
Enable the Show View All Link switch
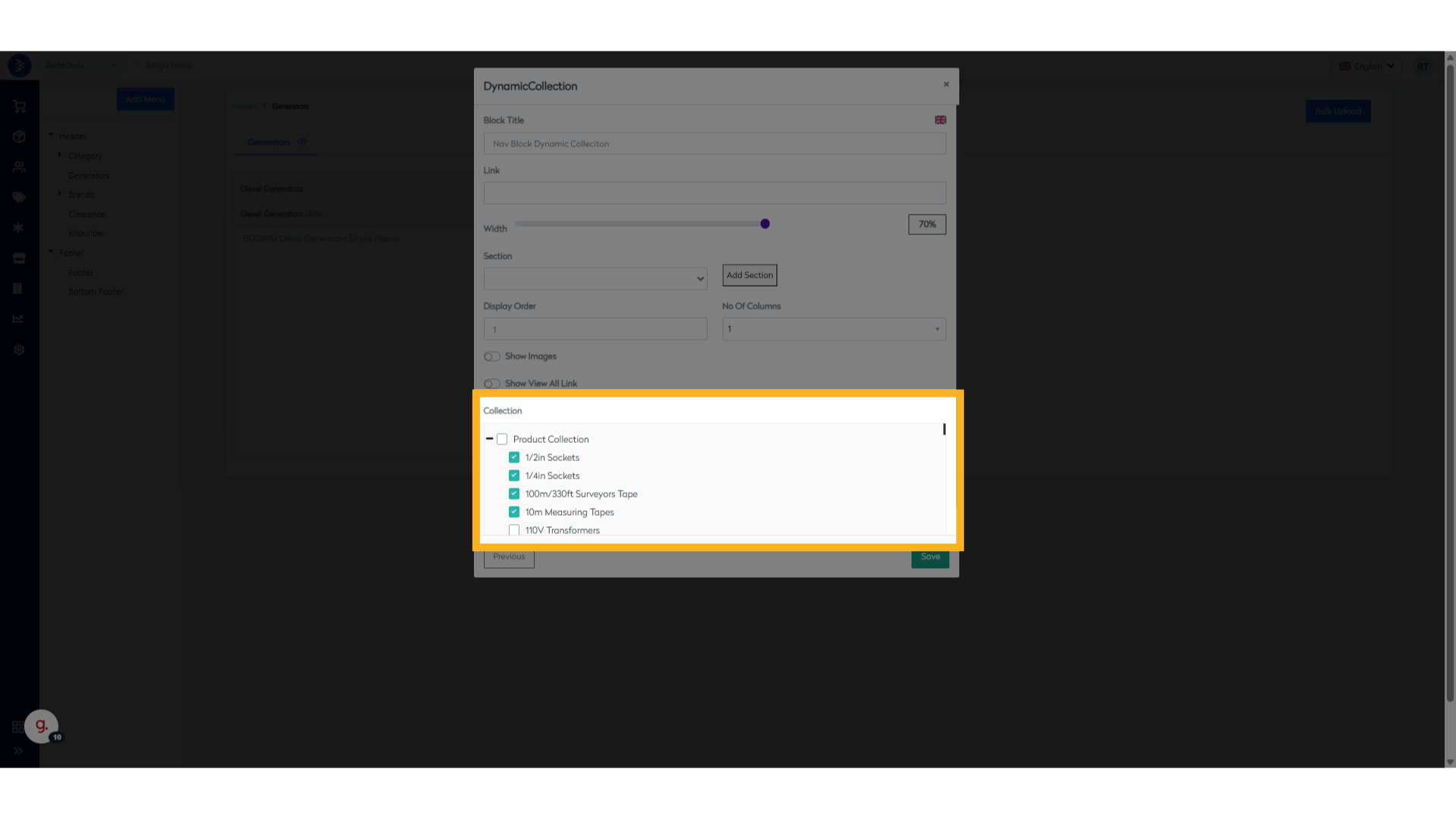492,384
